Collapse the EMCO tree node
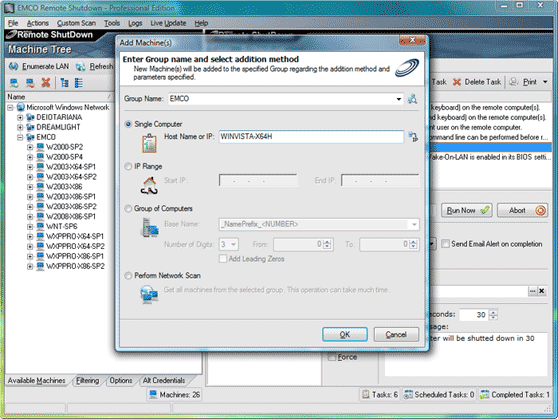The image size is (558, 419). click(20, 137)
